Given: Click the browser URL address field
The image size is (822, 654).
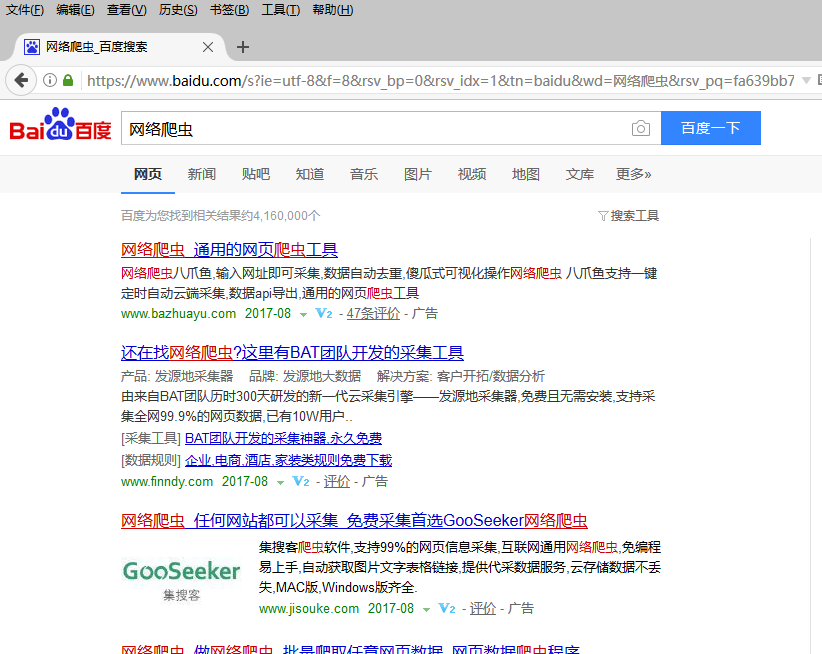Looking at the screenshot, I should coord(440,80).
